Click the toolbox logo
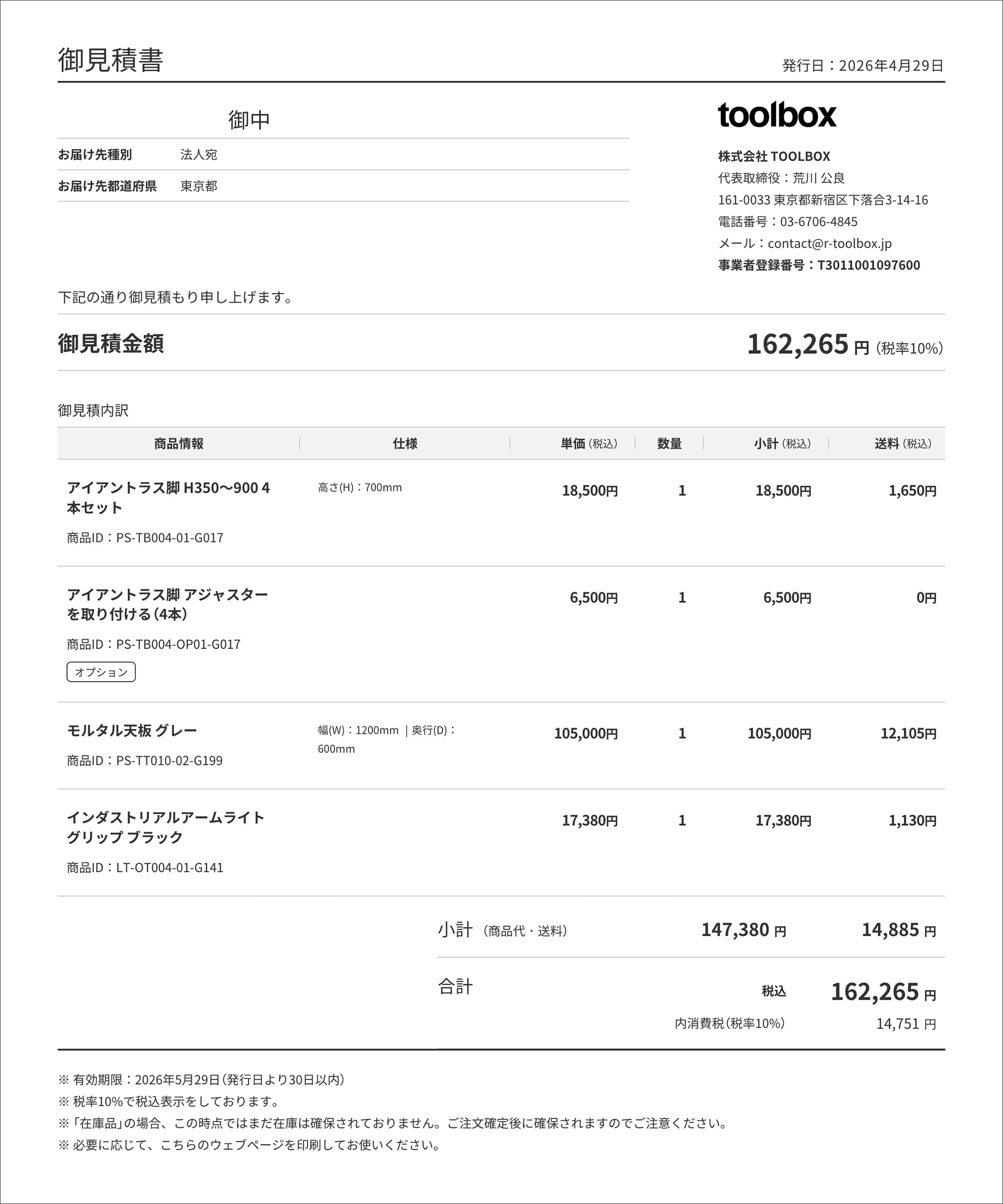 coord(777,115)
